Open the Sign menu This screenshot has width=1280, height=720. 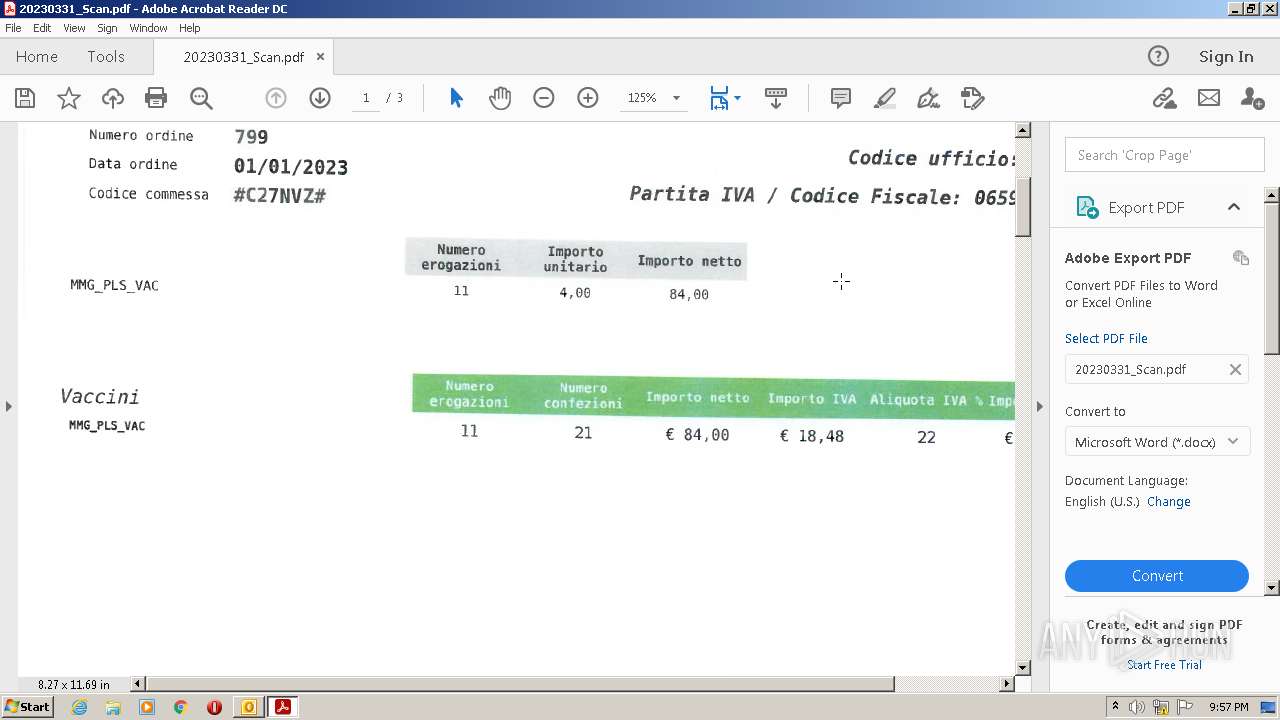(107, 28)
